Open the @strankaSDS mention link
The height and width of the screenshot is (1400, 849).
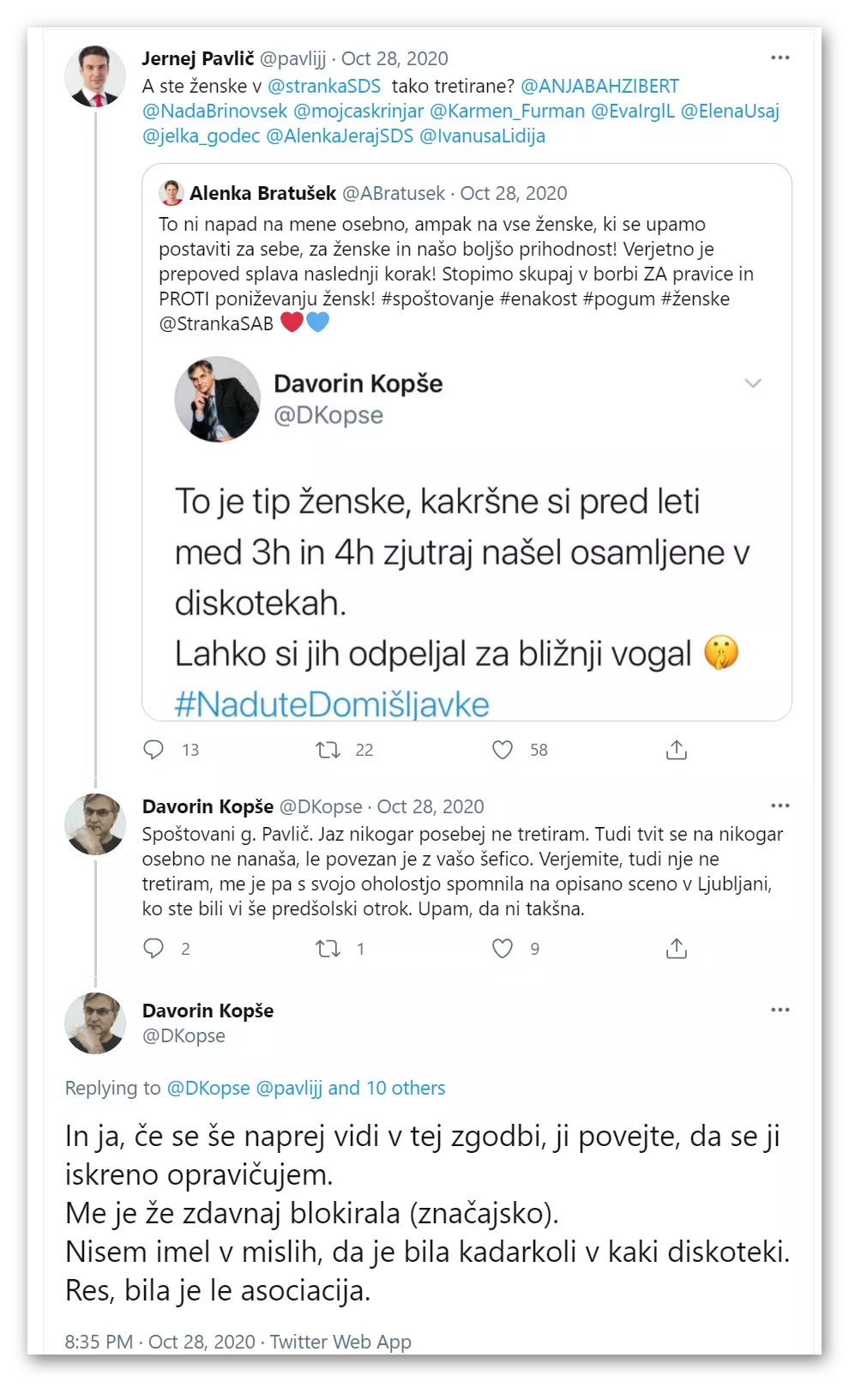coord(324,86)
